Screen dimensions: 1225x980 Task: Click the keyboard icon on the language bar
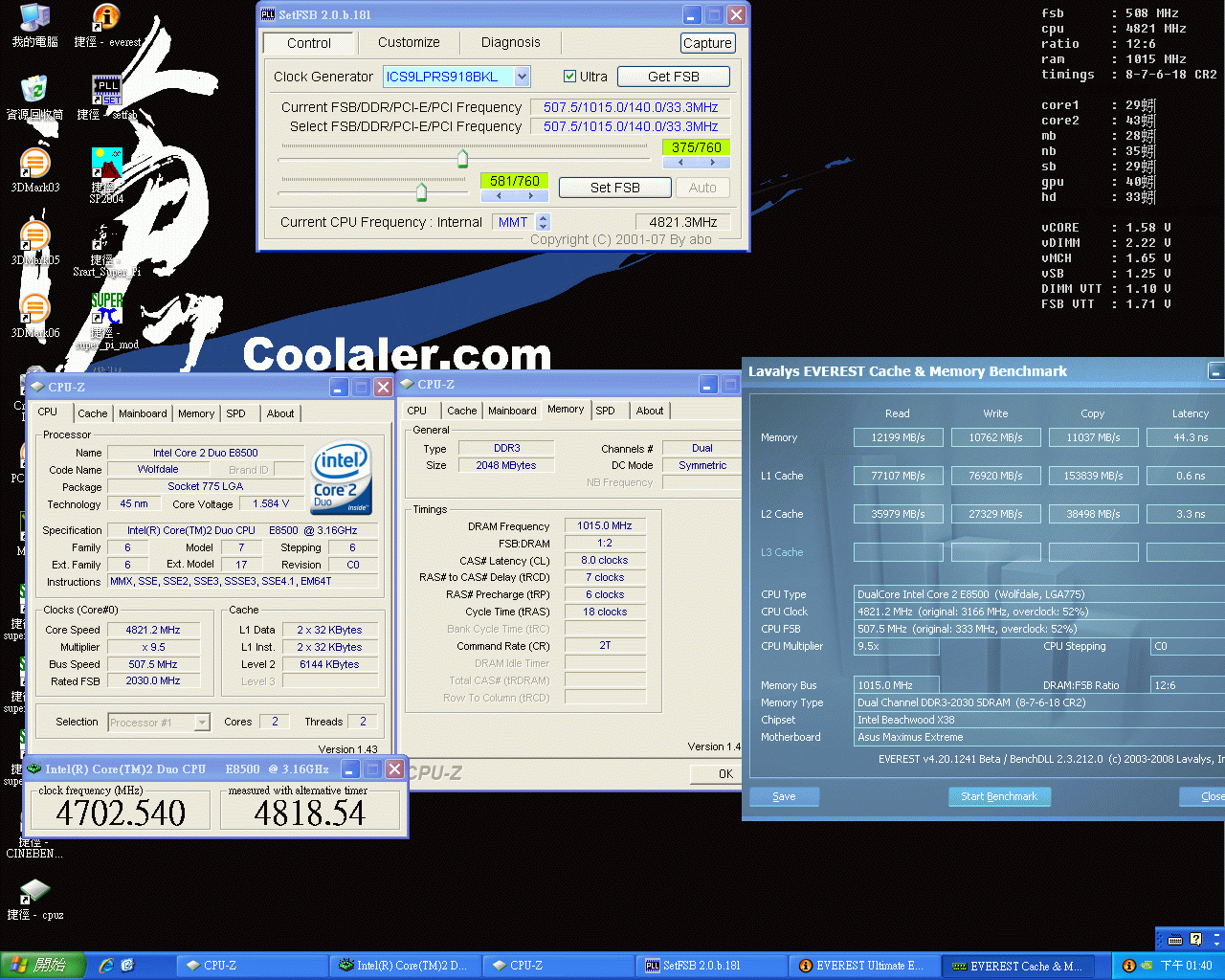(x=1174, y=939)
